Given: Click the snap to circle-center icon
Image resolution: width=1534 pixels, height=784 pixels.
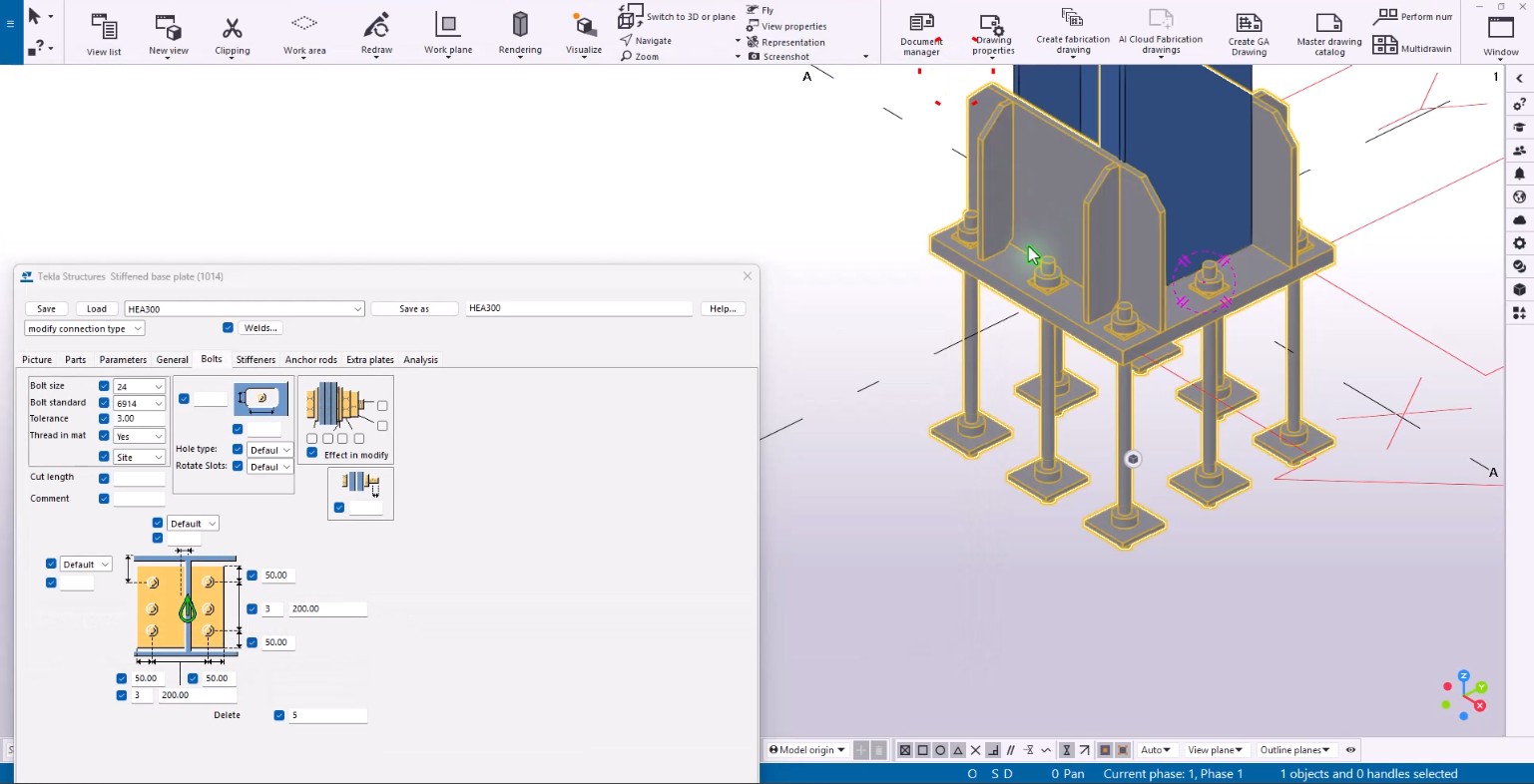Looking at the screenshot, I should 940,750.
